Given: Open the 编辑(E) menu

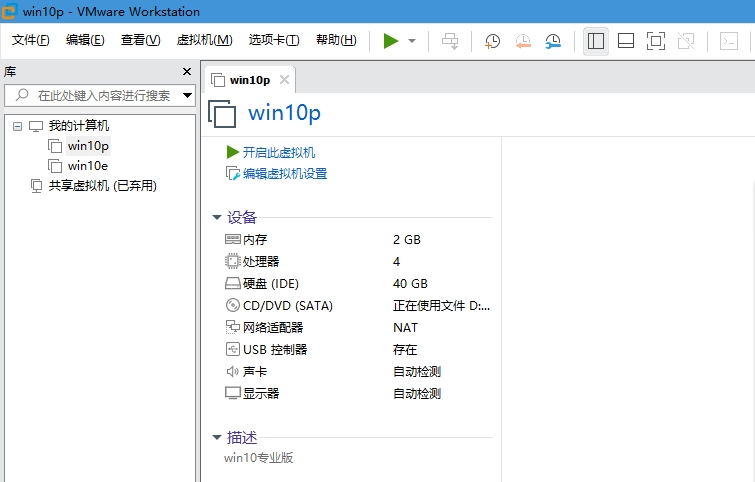Looking at the screenshot, I should (x=85, y=40).
